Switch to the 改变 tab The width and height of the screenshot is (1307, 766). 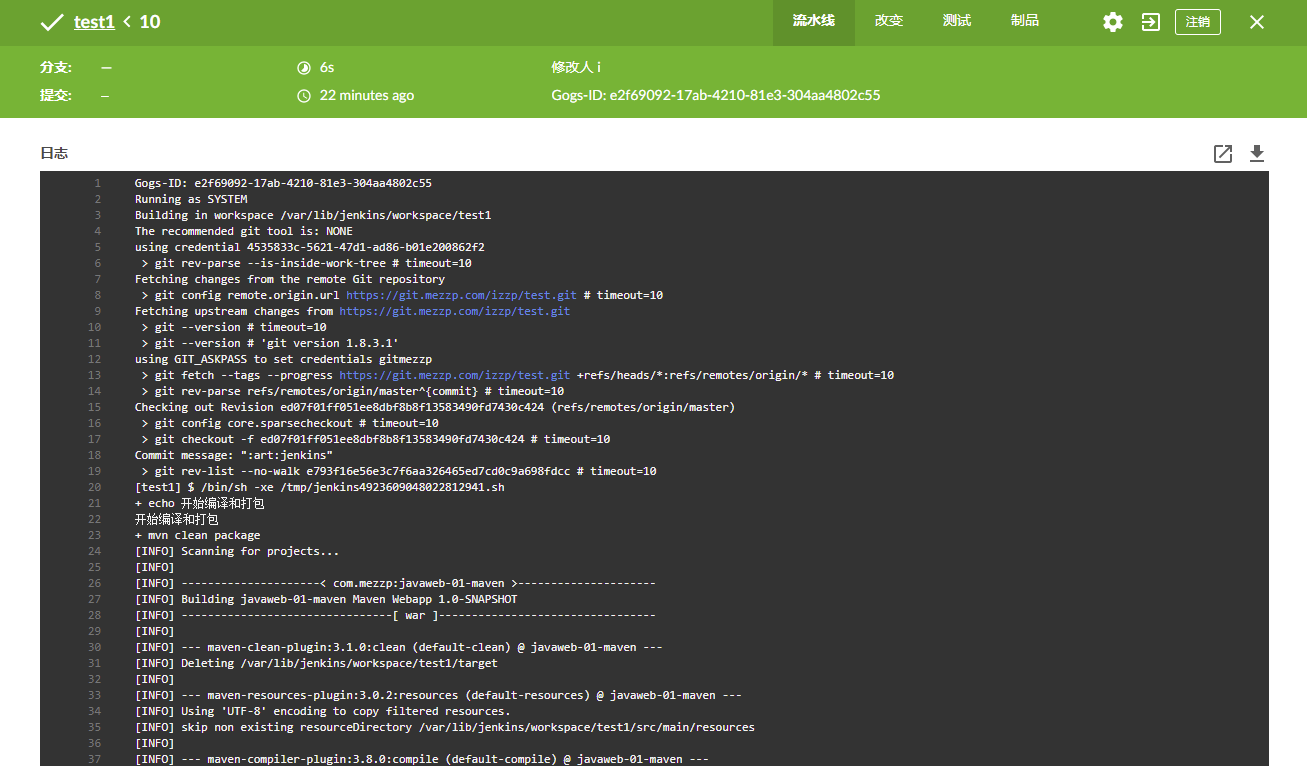point(889,22)
